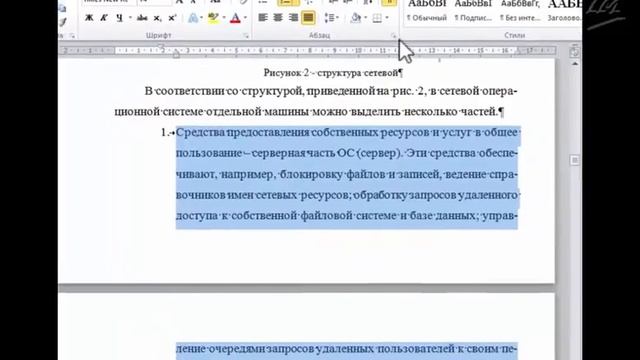Select the left indent marker on ruler

(176, 54)
